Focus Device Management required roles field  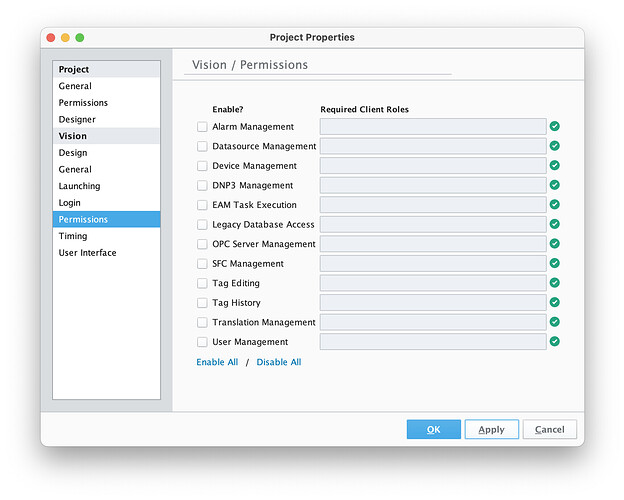(x=433, y=166)
